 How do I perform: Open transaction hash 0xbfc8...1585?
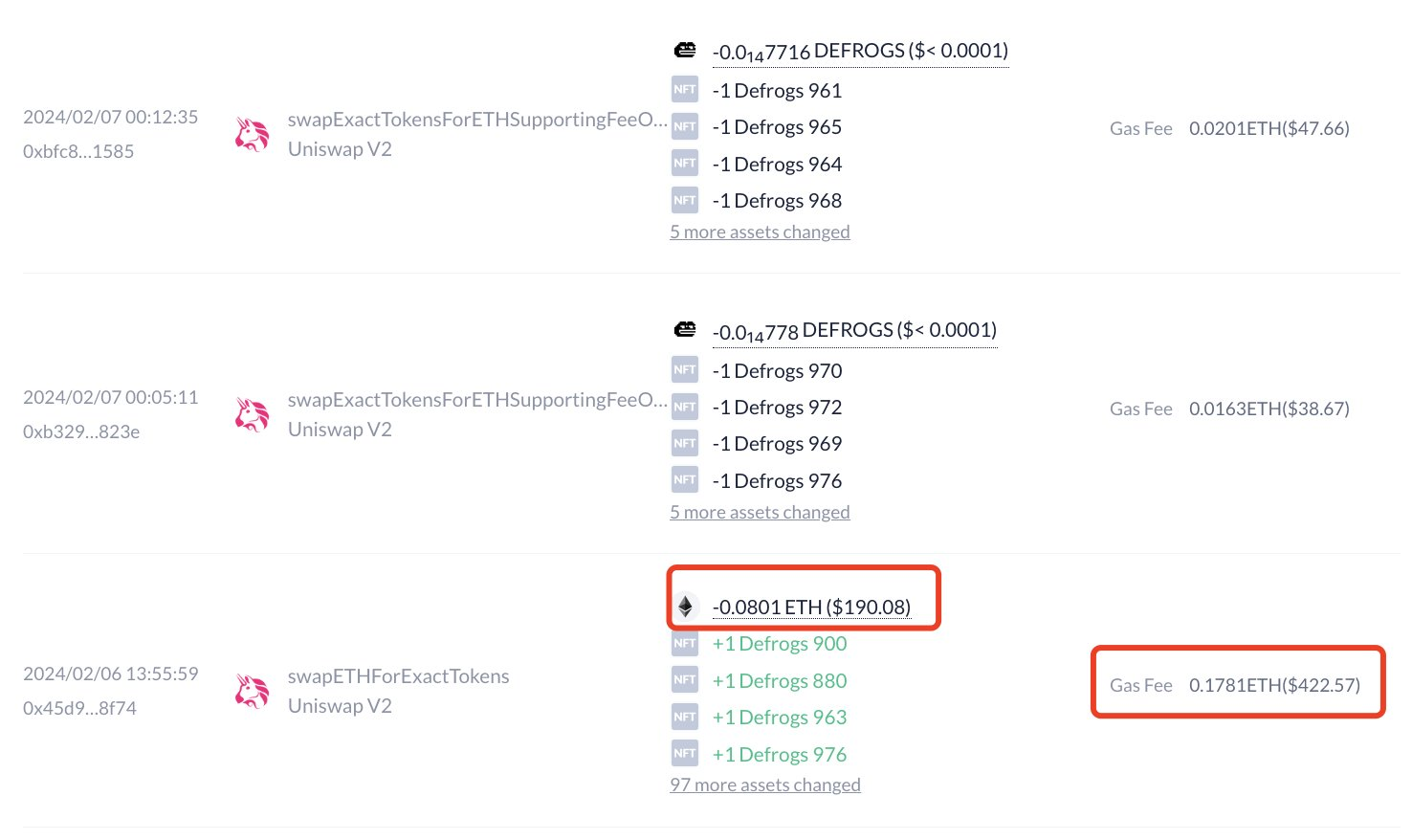[x=78, y=151]
